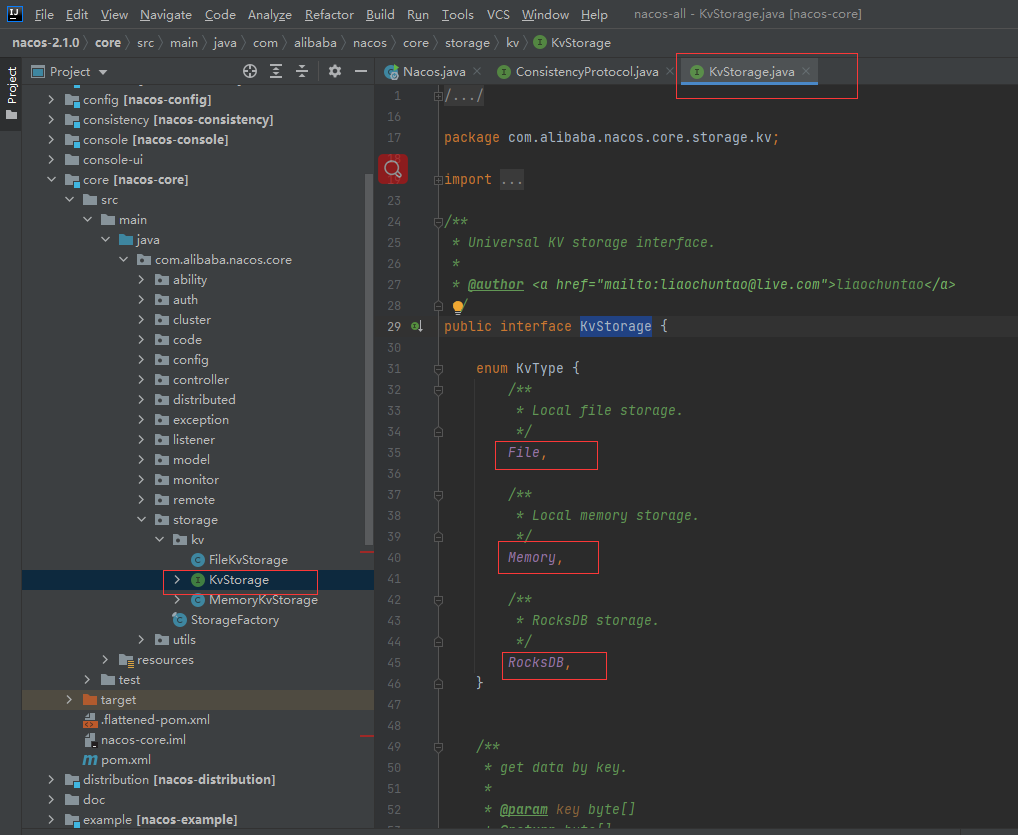Open the Refactor menu

click(x=329, y=14)
